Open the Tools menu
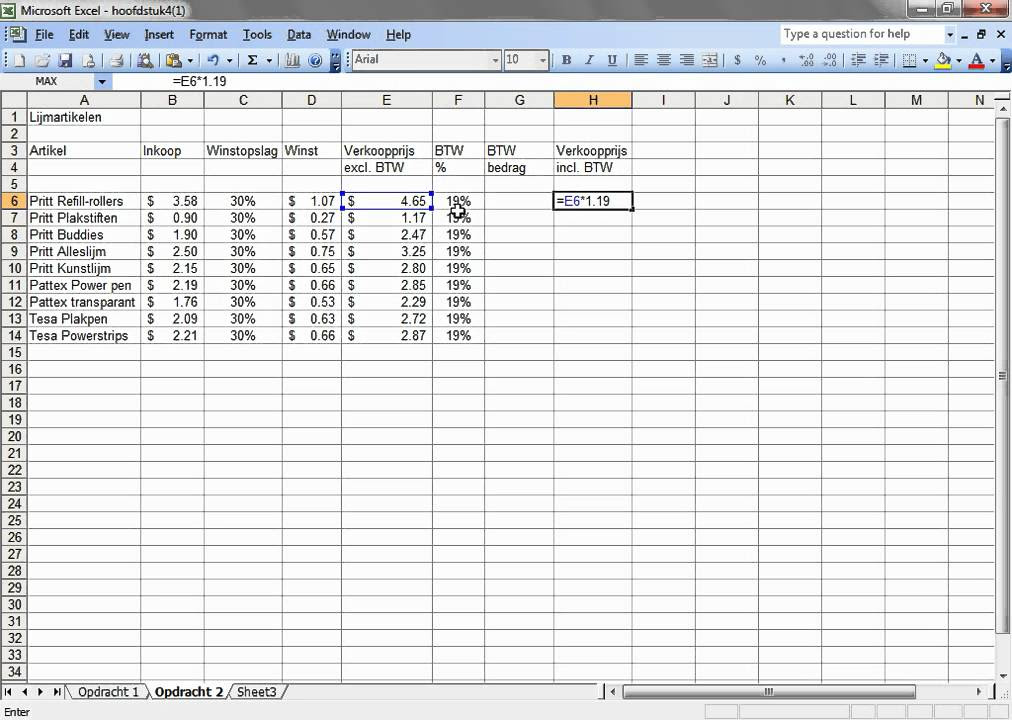 tap(257, 35)
